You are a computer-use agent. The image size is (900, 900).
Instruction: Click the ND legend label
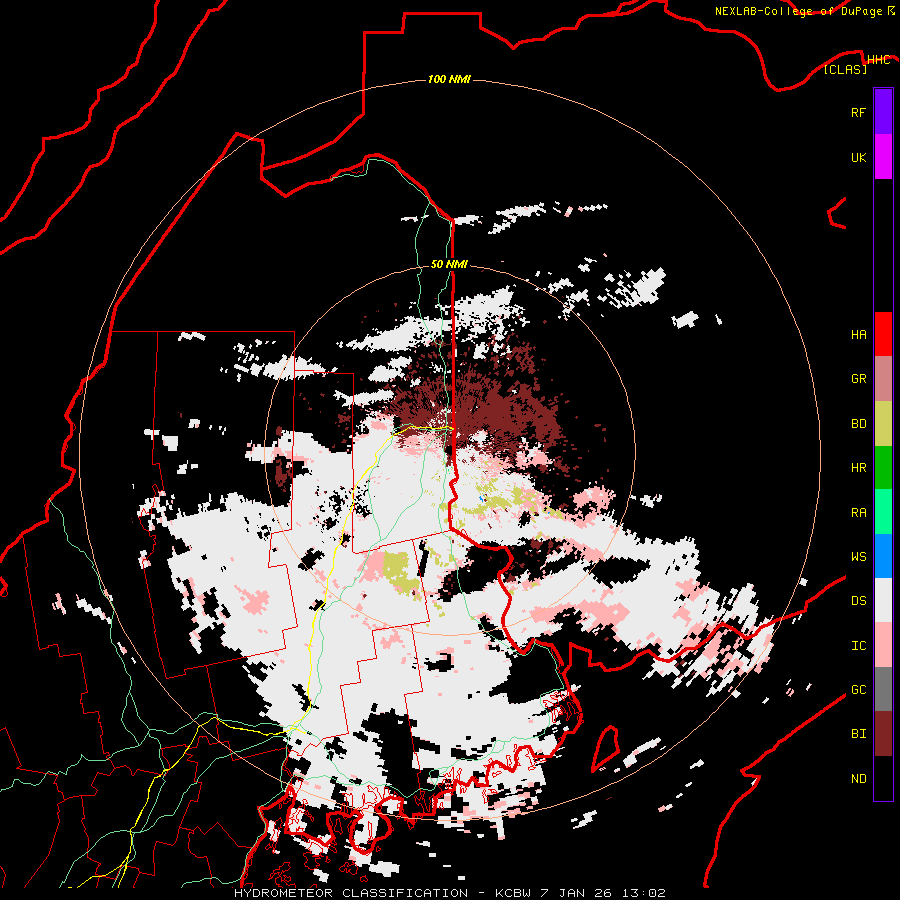tap(858, 779)
